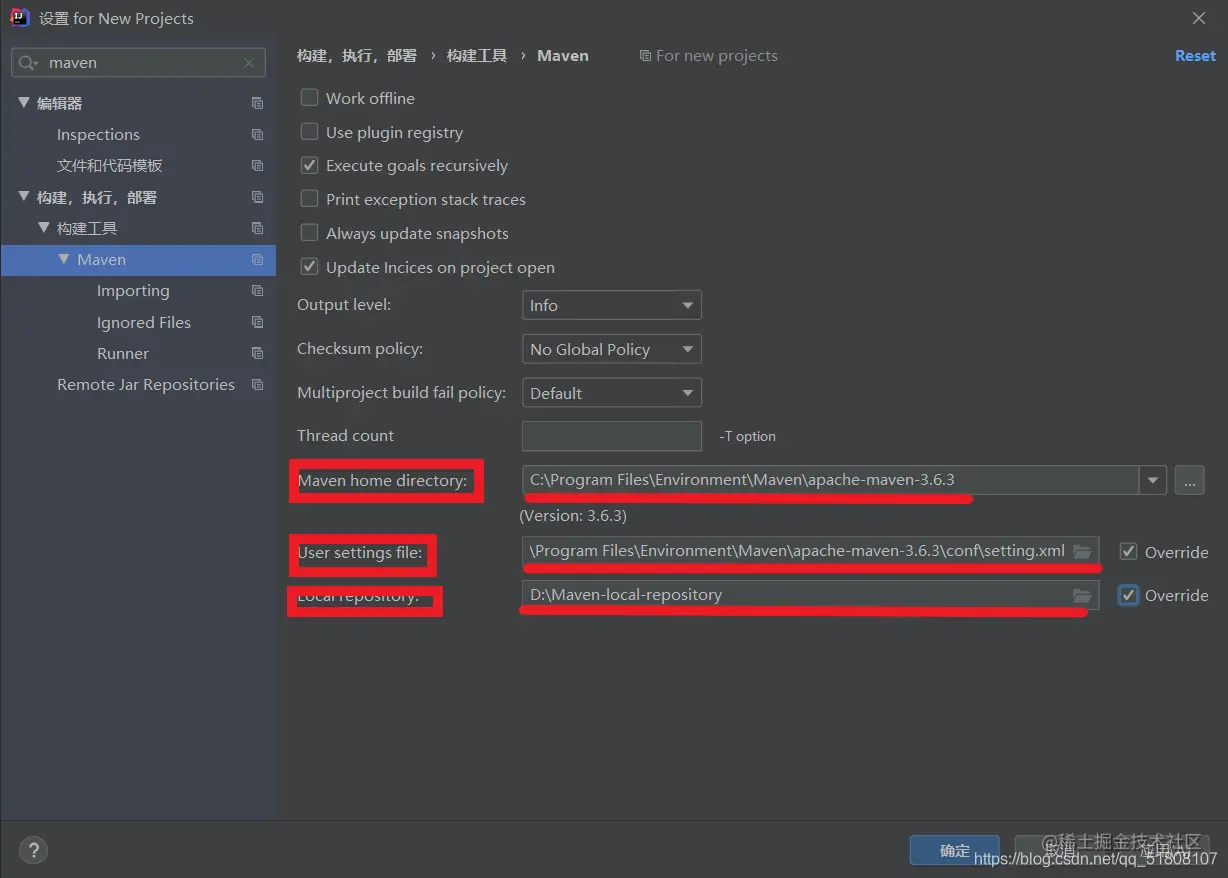Click the User settings file path field
This screenshot has width=1228, height=878.
coord(810,551)
